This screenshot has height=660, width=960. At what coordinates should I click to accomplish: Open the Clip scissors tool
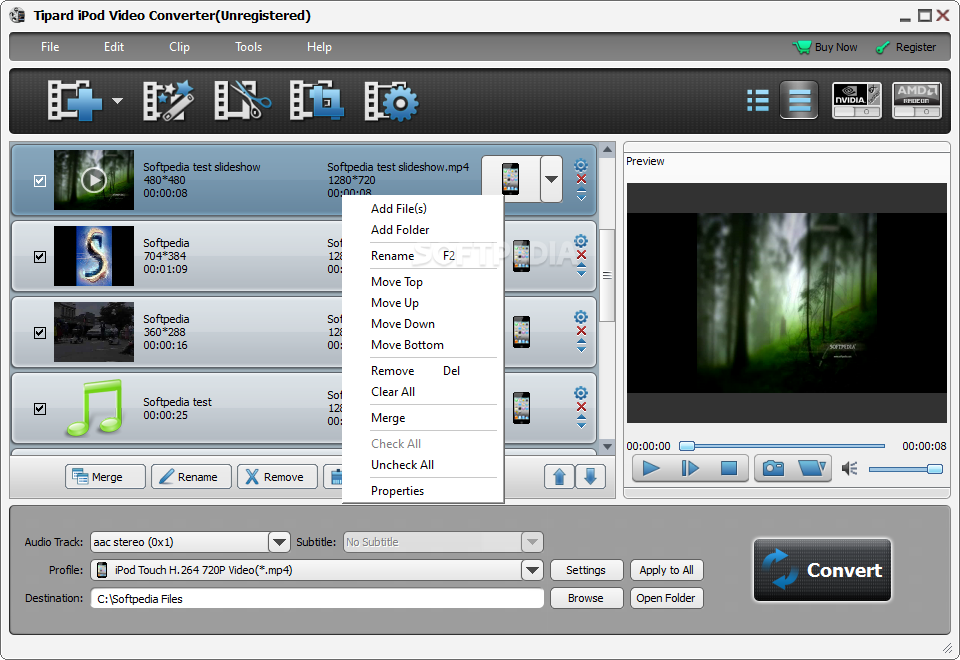tap(242, 100)
